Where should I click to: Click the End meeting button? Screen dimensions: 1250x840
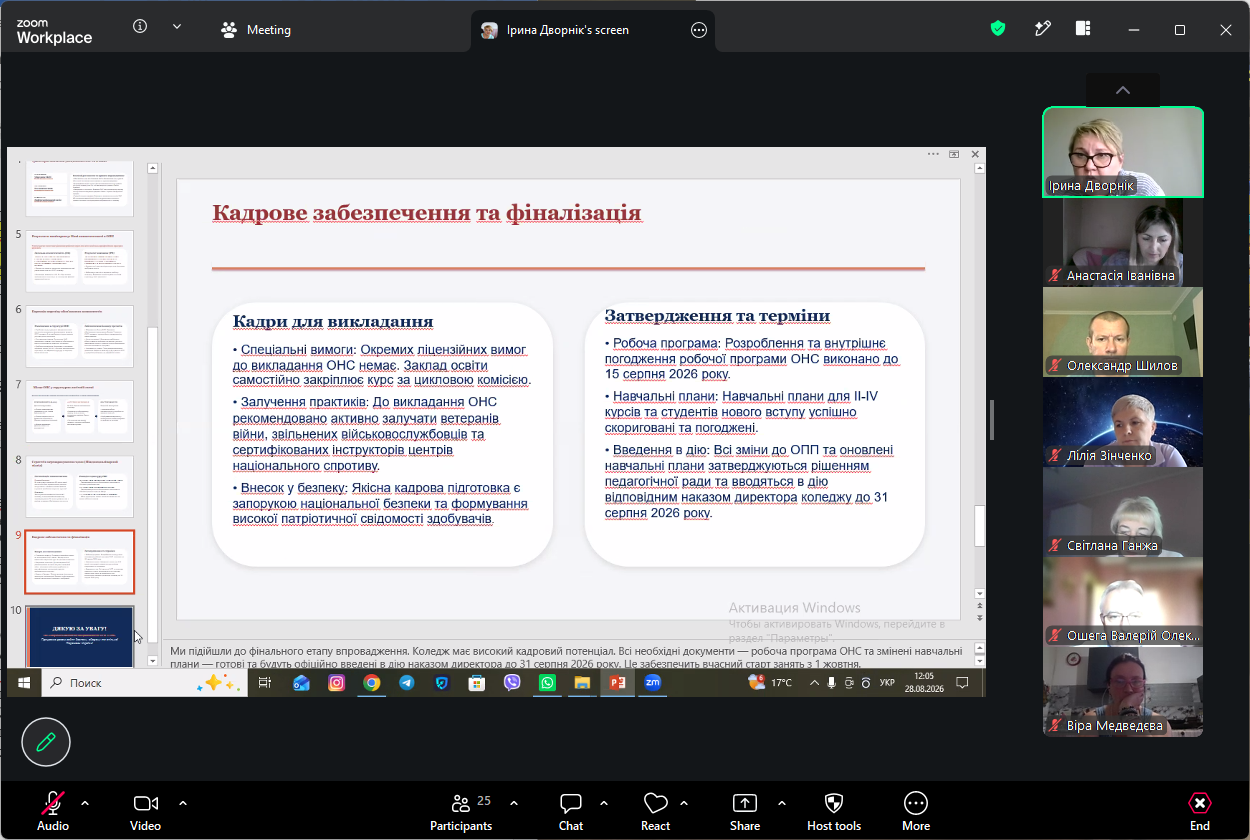pyautogui.click(x=1200, y=811)
